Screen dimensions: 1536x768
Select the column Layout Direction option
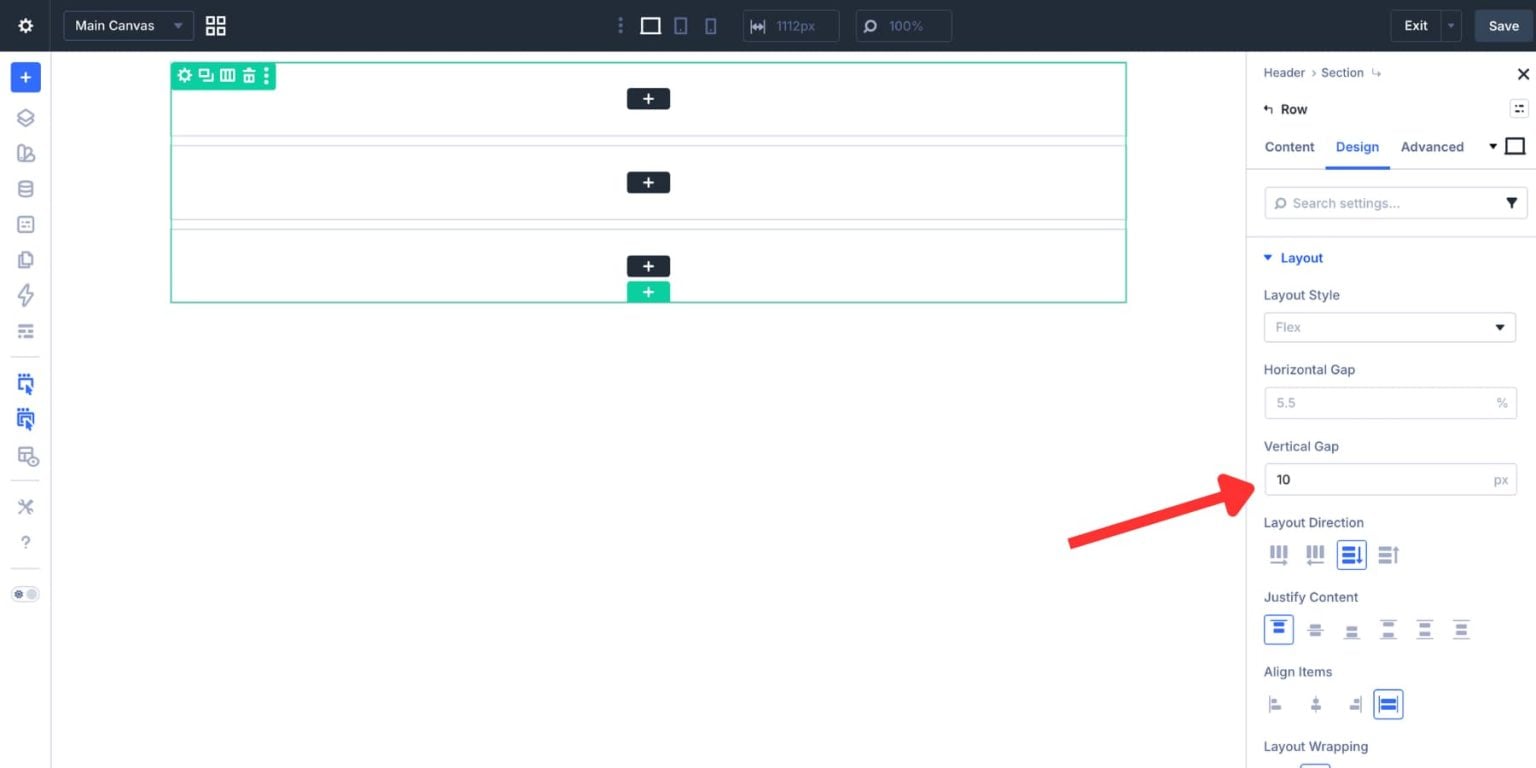click(x=1352, y=554)
